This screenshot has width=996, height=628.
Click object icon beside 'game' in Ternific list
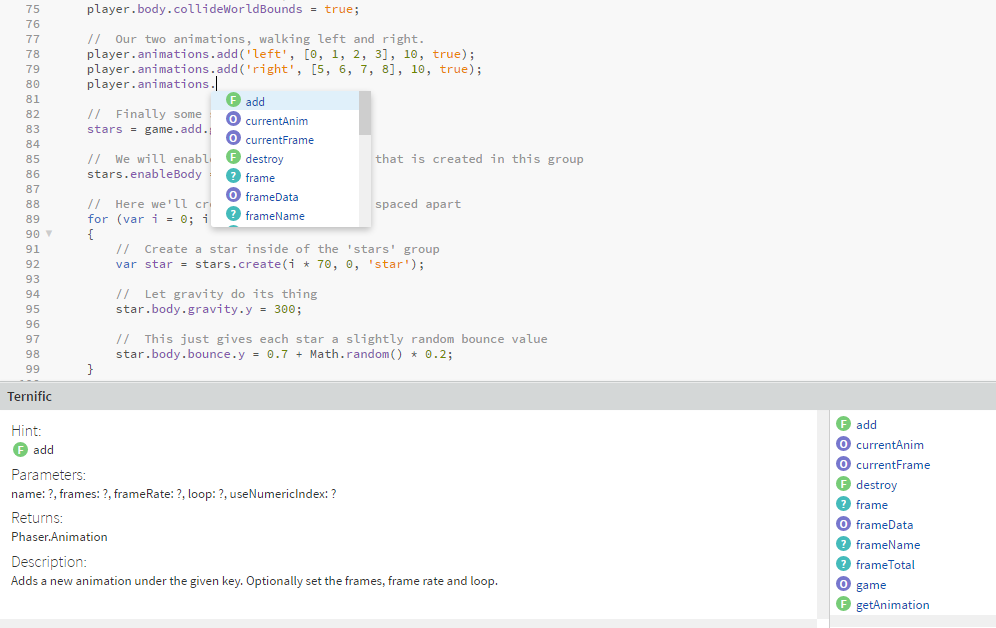844,584
